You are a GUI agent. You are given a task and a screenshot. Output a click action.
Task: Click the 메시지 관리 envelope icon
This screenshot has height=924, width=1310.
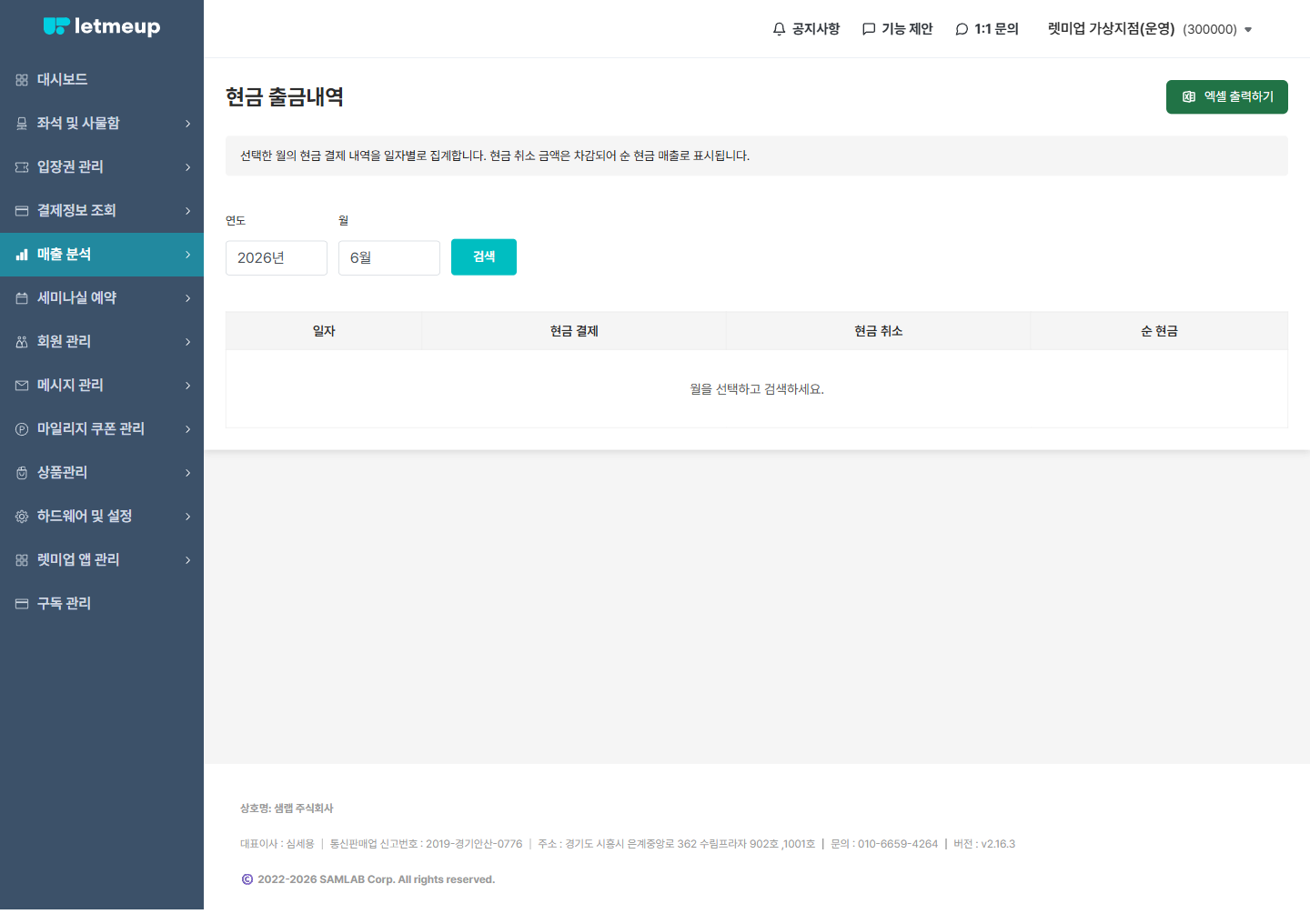coord(22,386)
